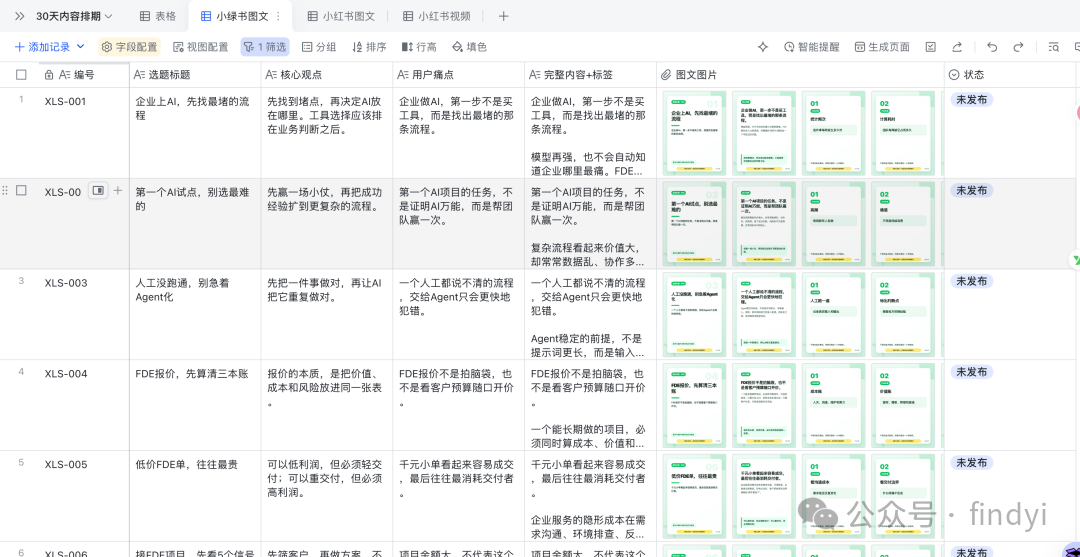Undo the last action
1080x557 pixels.
[x=992, y=47]
